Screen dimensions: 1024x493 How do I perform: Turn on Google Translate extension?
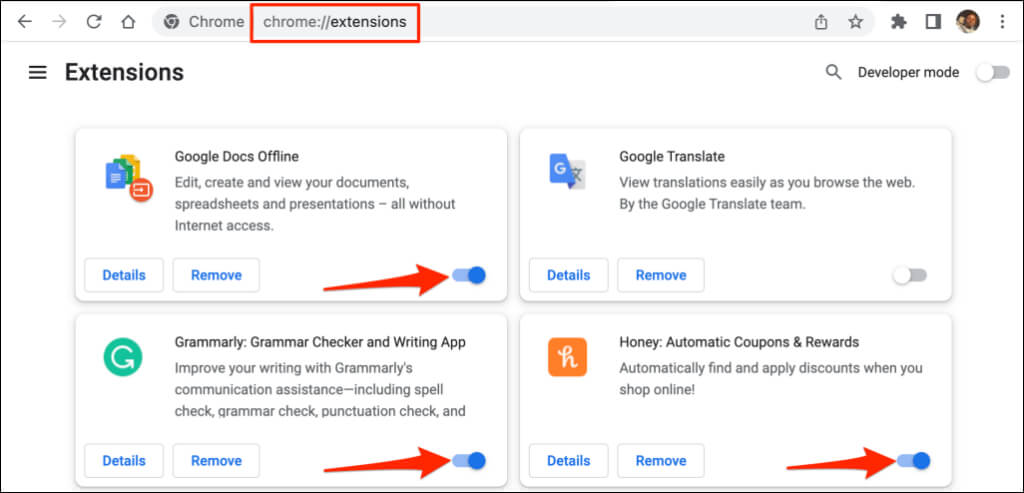point(910,275)
